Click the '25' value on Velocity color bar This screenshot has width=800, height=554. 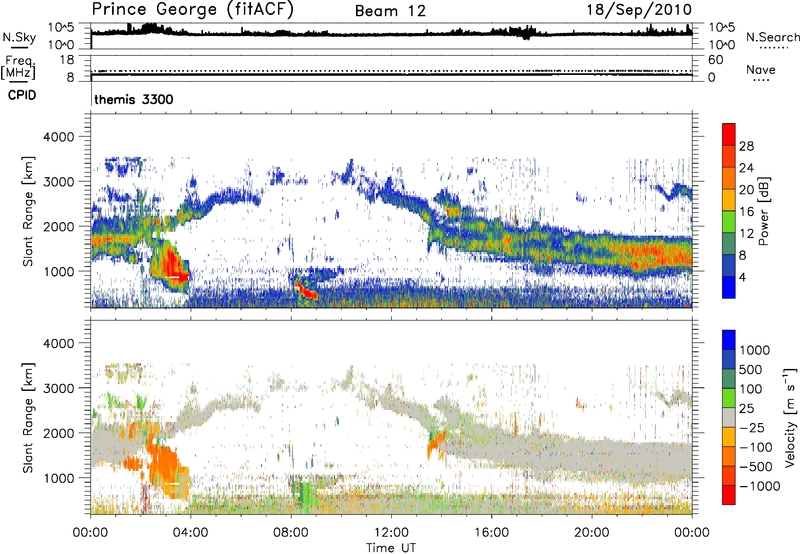(x=746, y=409)
